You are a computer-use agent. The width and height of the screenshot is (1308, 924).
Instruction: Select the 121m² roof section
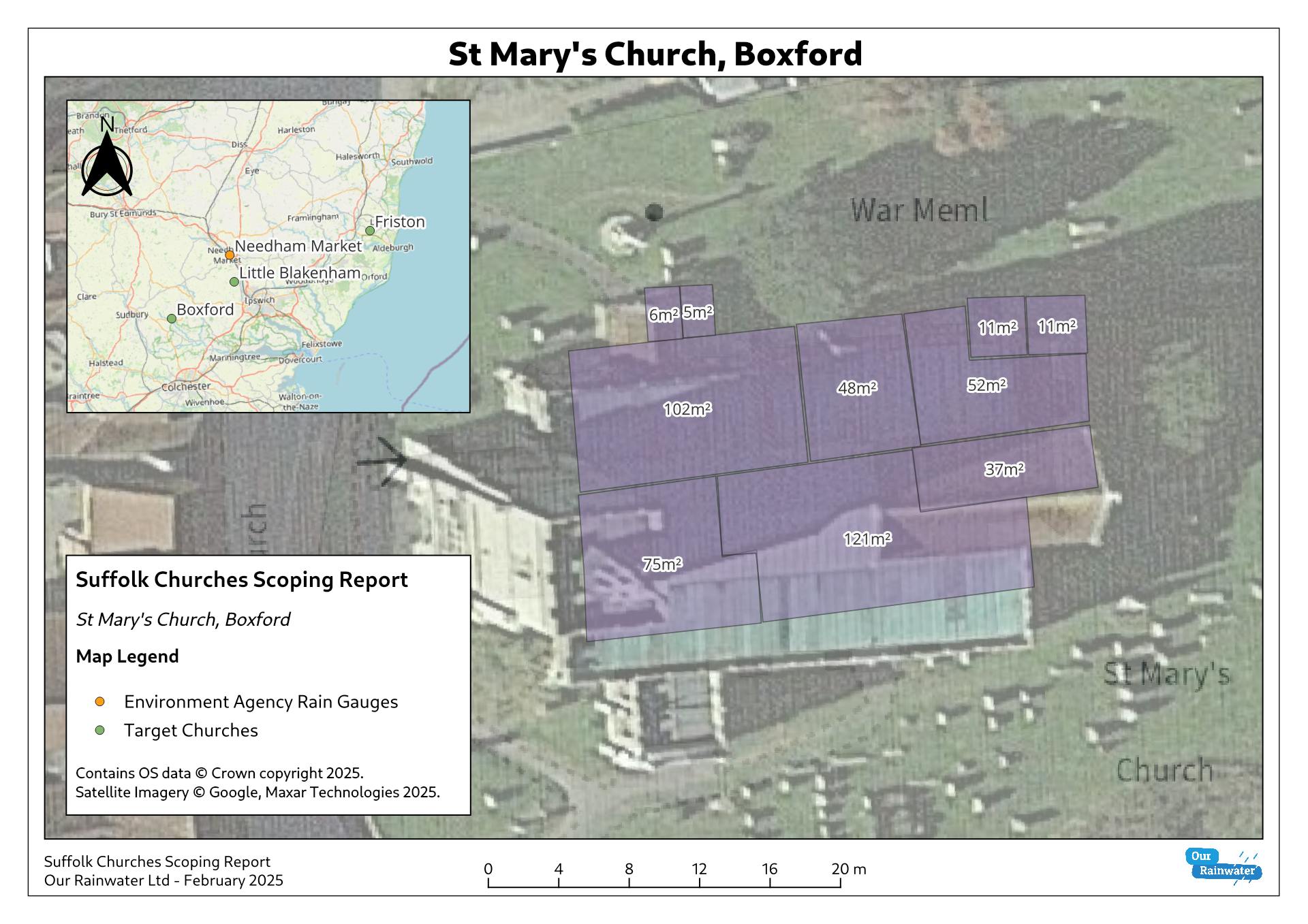tap(867, 539)
